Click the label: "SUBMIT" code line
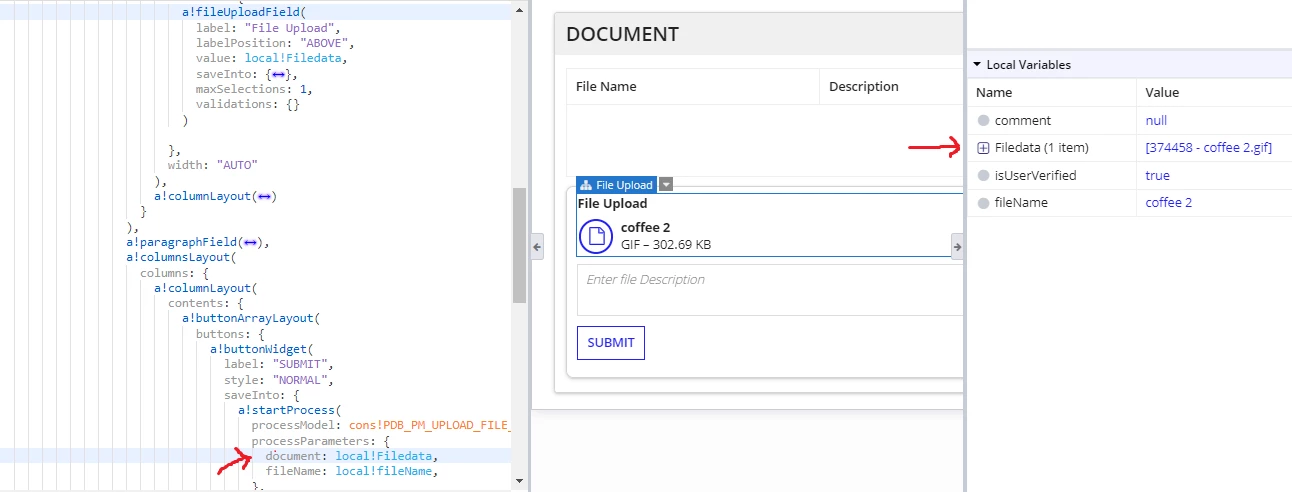This screenshot has width=1292, height=492. pyautogui.click(x=278, y=364)
